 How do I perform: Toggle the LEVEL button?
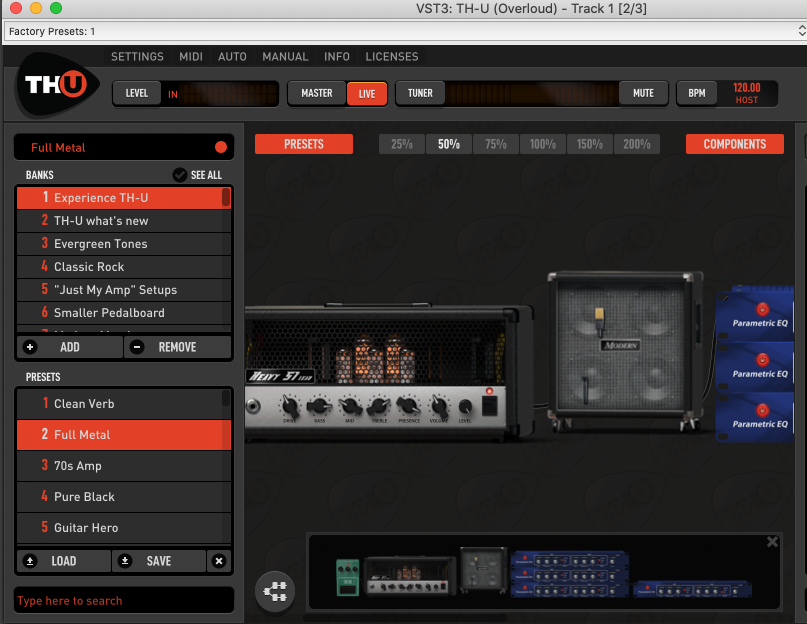(137, 93)
